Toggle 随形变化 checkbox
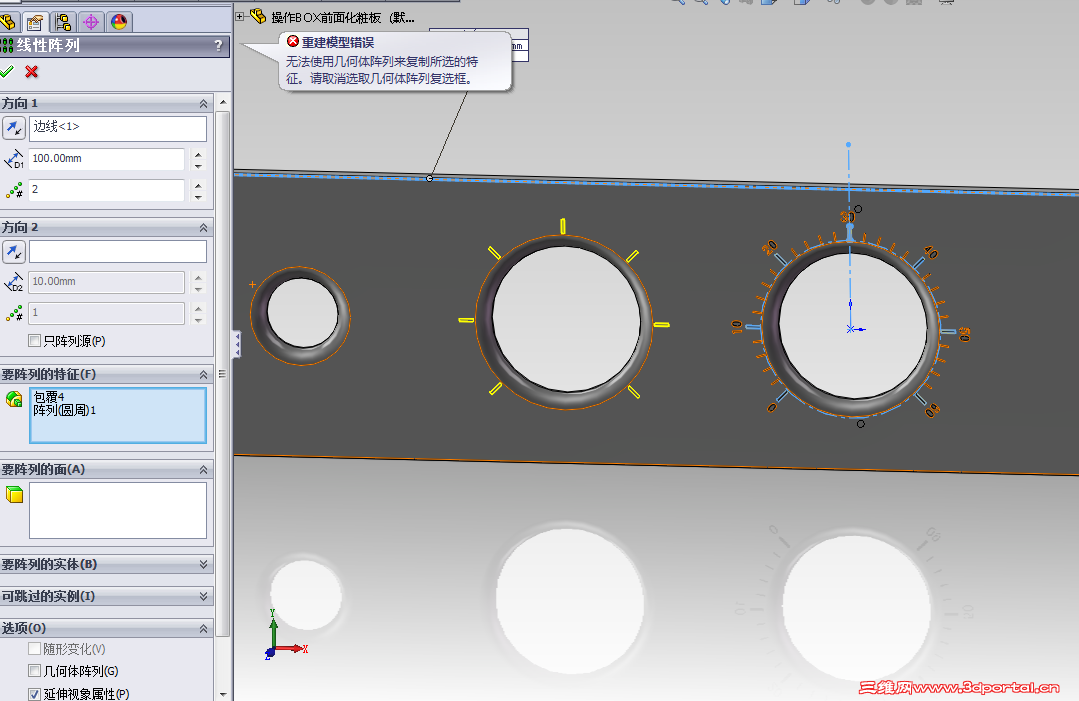 pos(34,649)
